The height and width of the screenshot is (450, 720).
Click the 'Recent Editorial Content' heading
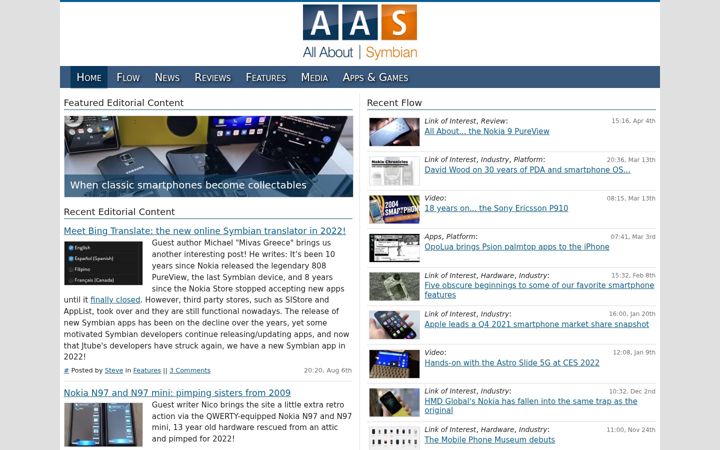click(119, 212)
